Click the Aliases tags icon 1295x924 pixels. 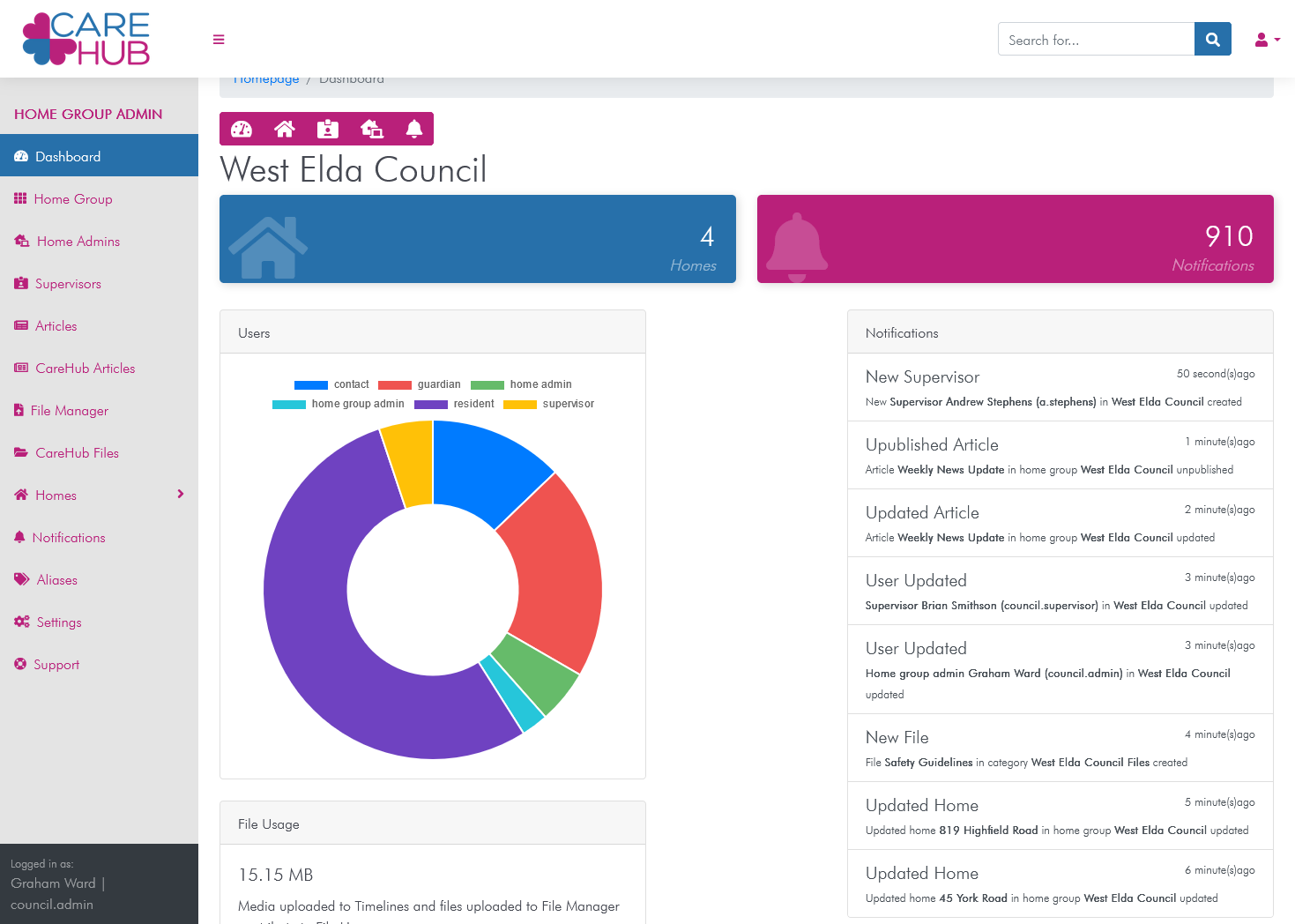22,579
